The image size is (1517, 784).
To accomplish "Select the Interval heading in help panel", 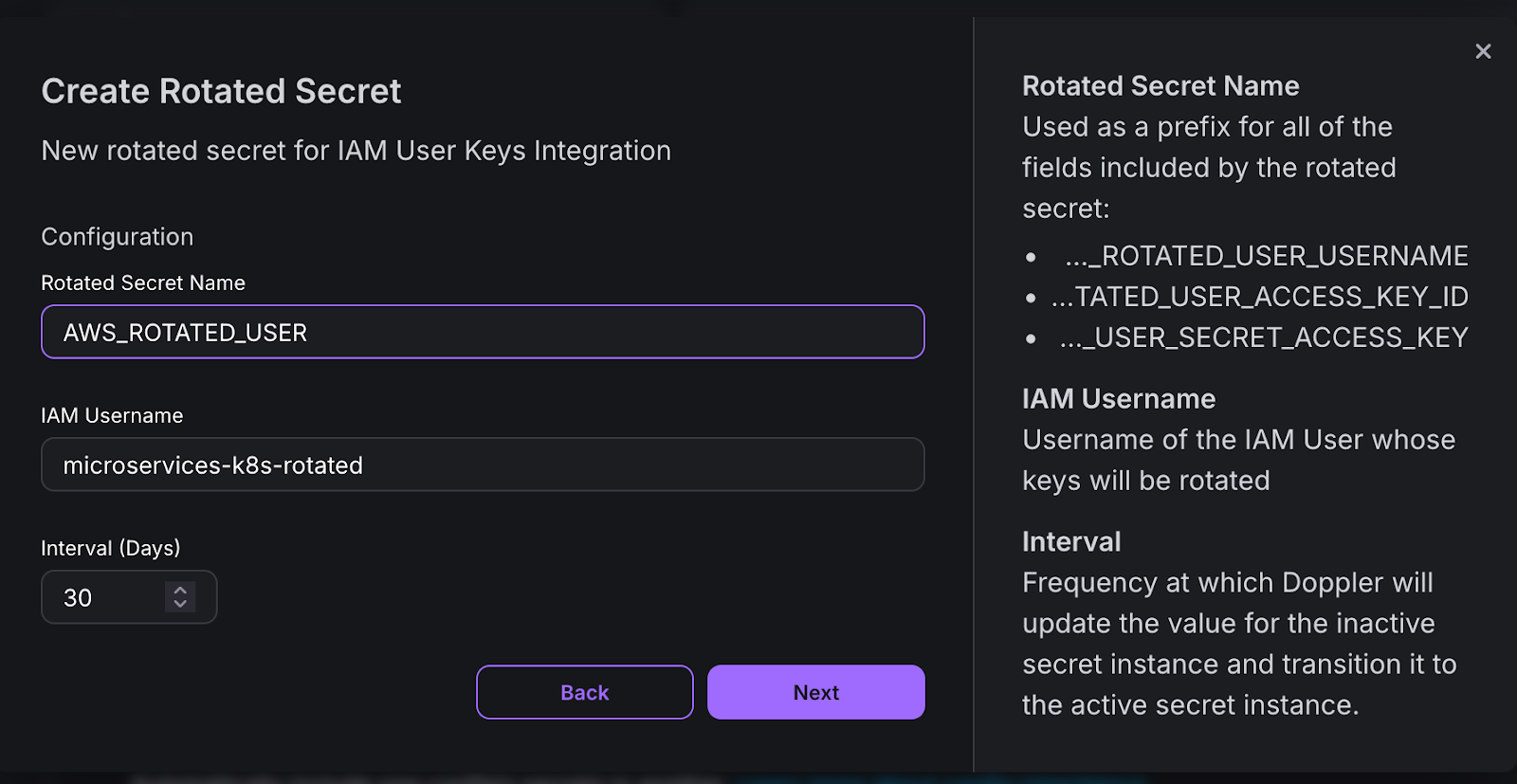I will tap(1071, 542).
